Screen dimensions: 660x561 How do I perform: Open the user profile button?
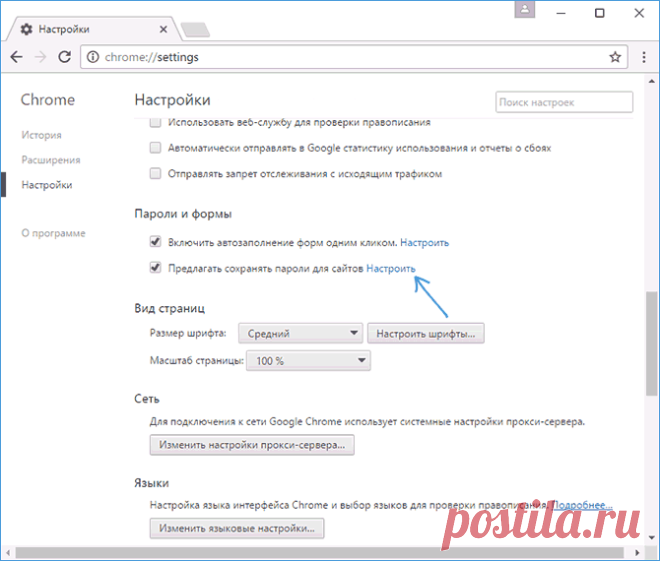click(524, 9)
